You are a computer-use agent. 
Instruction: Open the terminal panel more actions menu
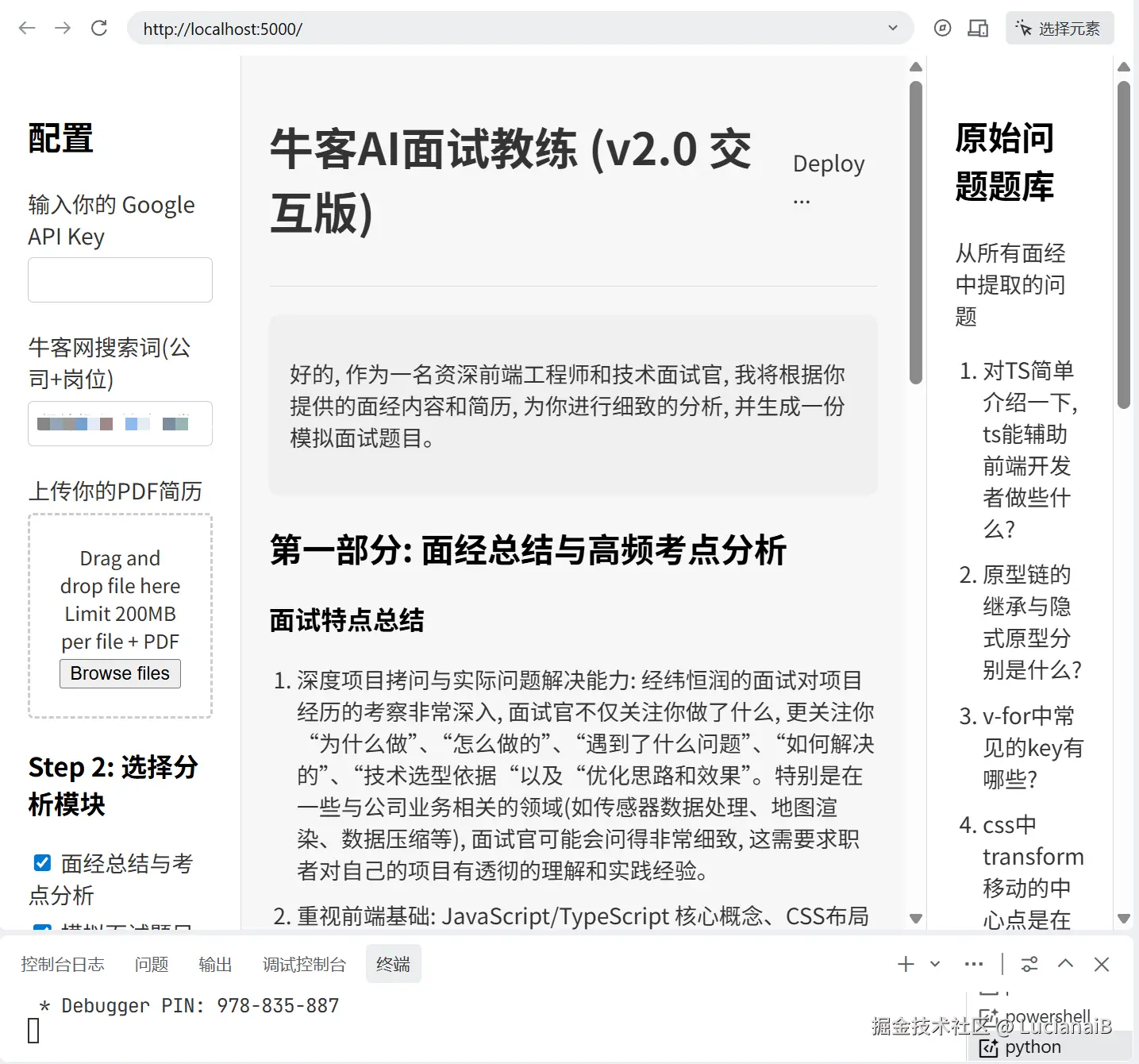coord(974,964)
